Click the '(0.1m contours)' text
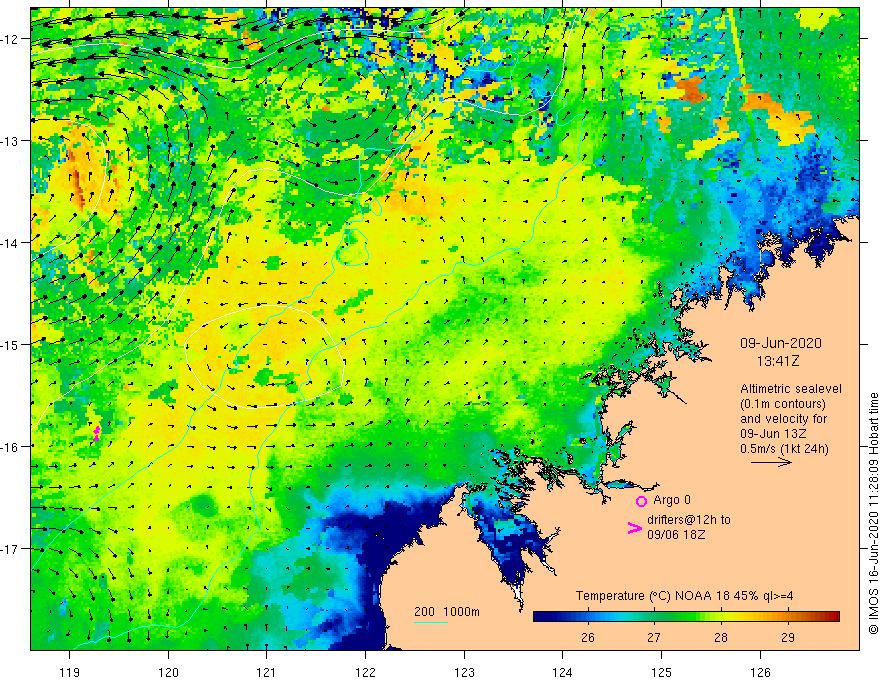880x680 pixels. pos(783,404)
